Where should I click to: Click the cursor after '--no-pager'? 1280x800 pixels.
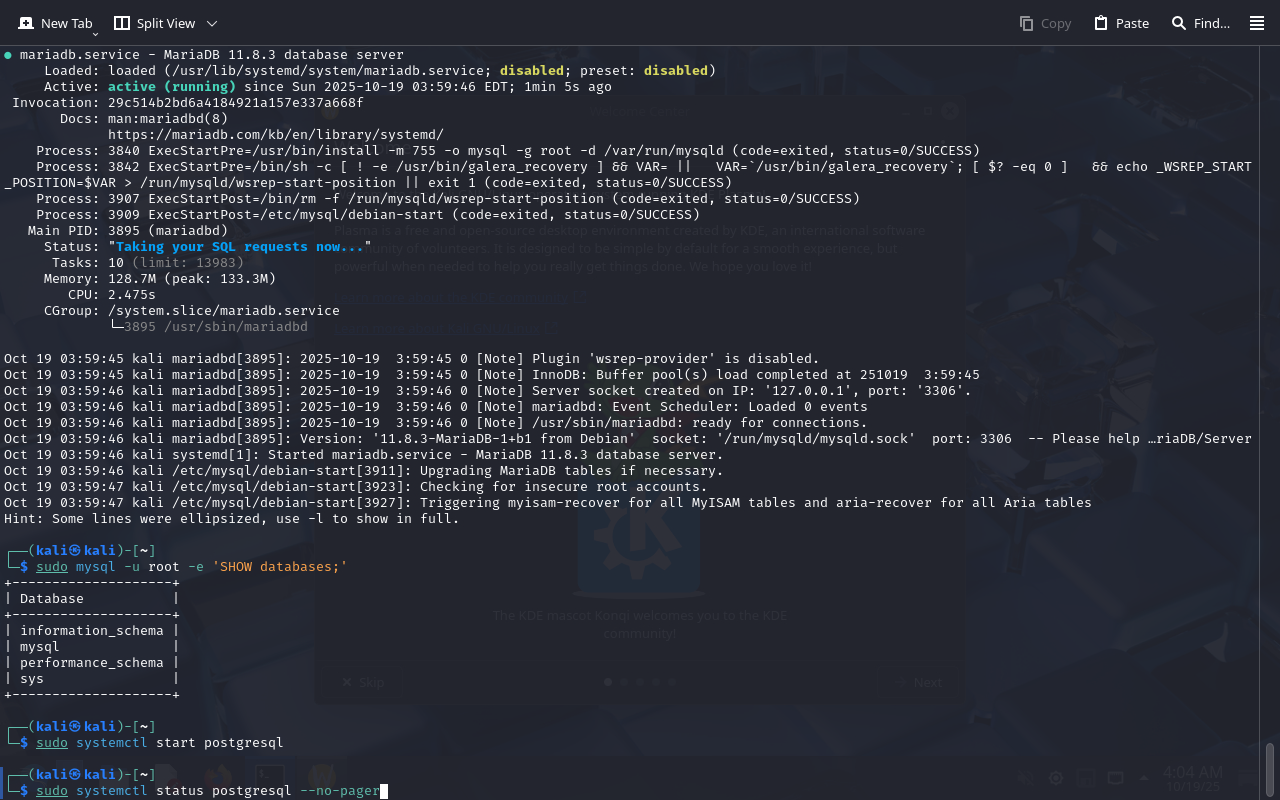384,791
